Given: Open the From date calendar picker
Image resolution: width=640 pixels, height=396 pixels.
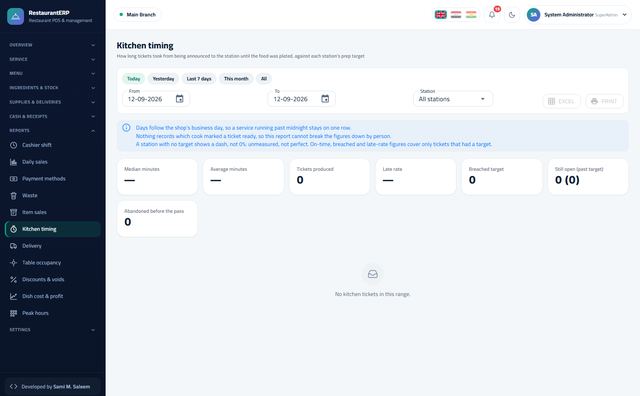Looking at the screenshot, I should (x=180, y=99).
